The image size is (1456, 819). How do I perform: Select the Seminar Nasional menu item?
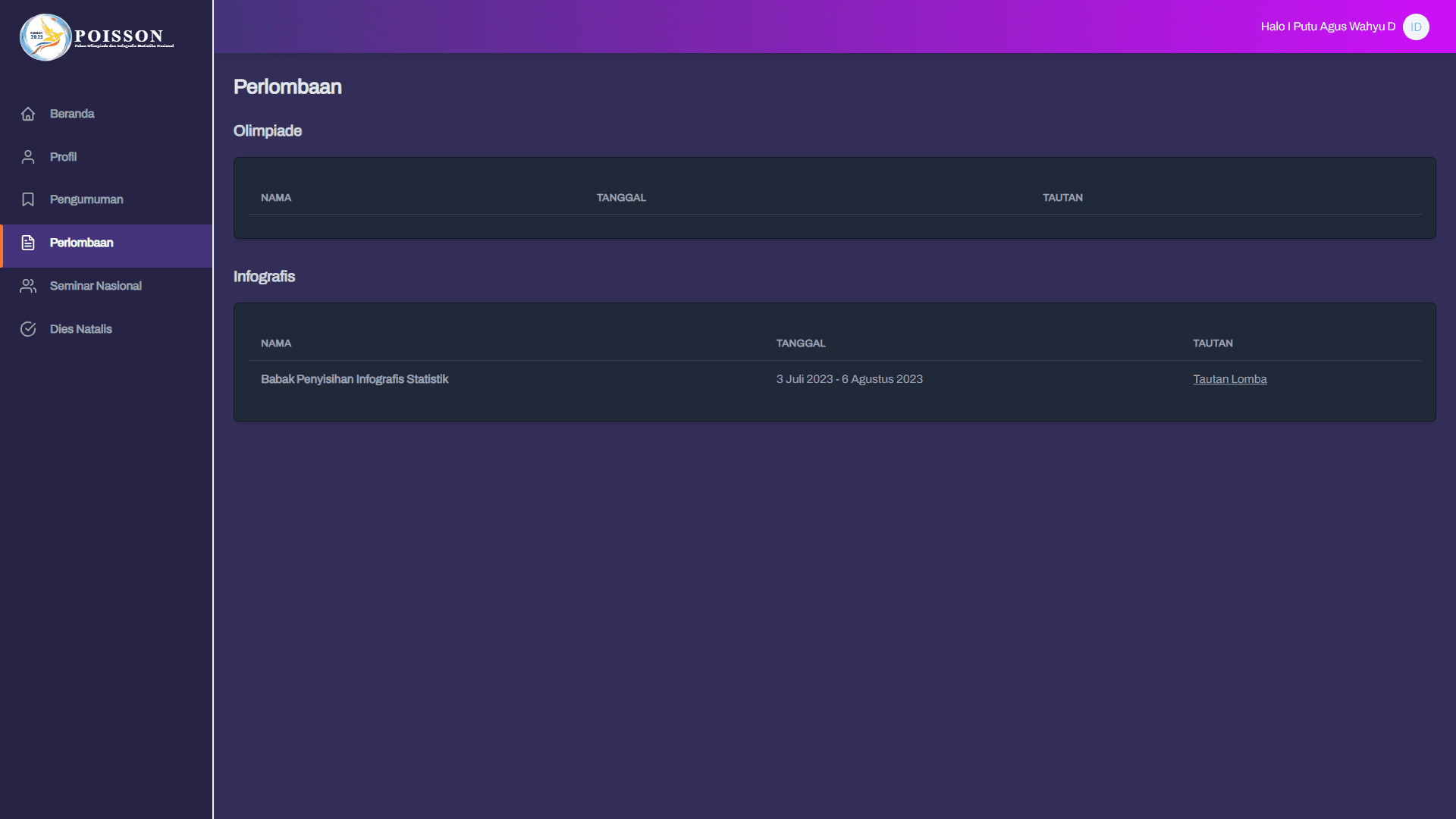(96, 286)
